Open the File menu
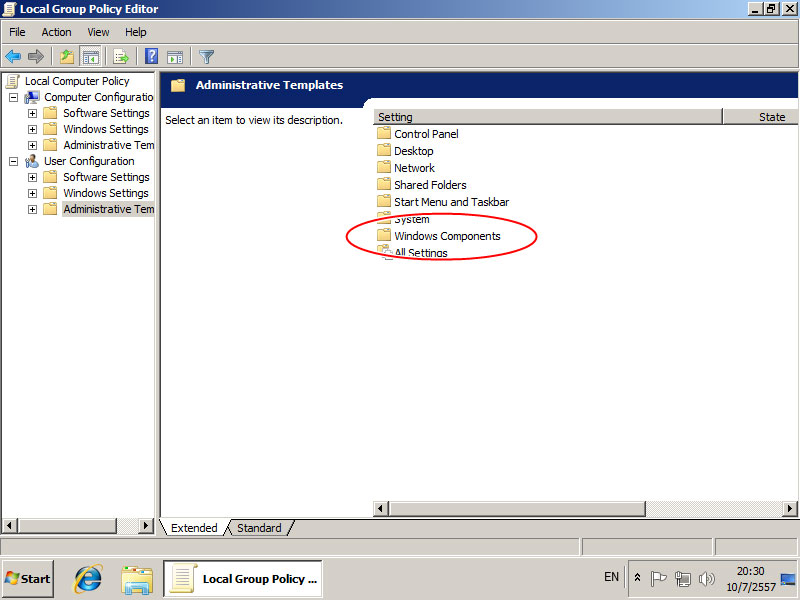 click(17, 32)
